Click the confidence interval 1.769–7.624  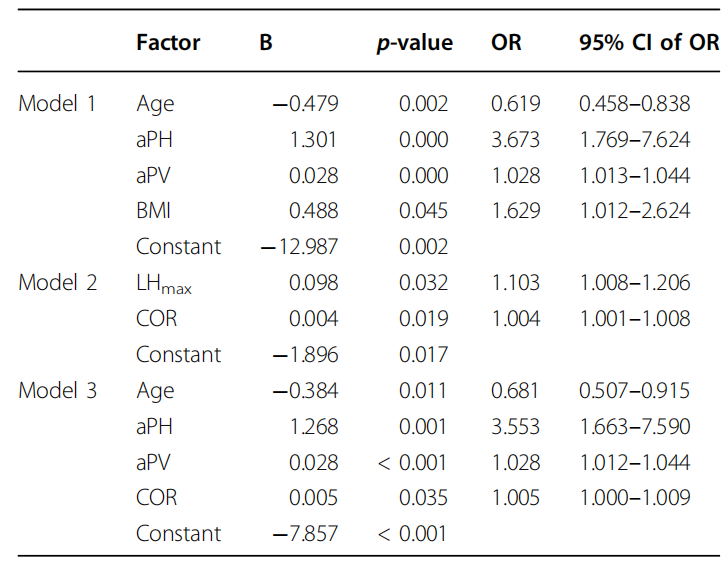point(634,139)
